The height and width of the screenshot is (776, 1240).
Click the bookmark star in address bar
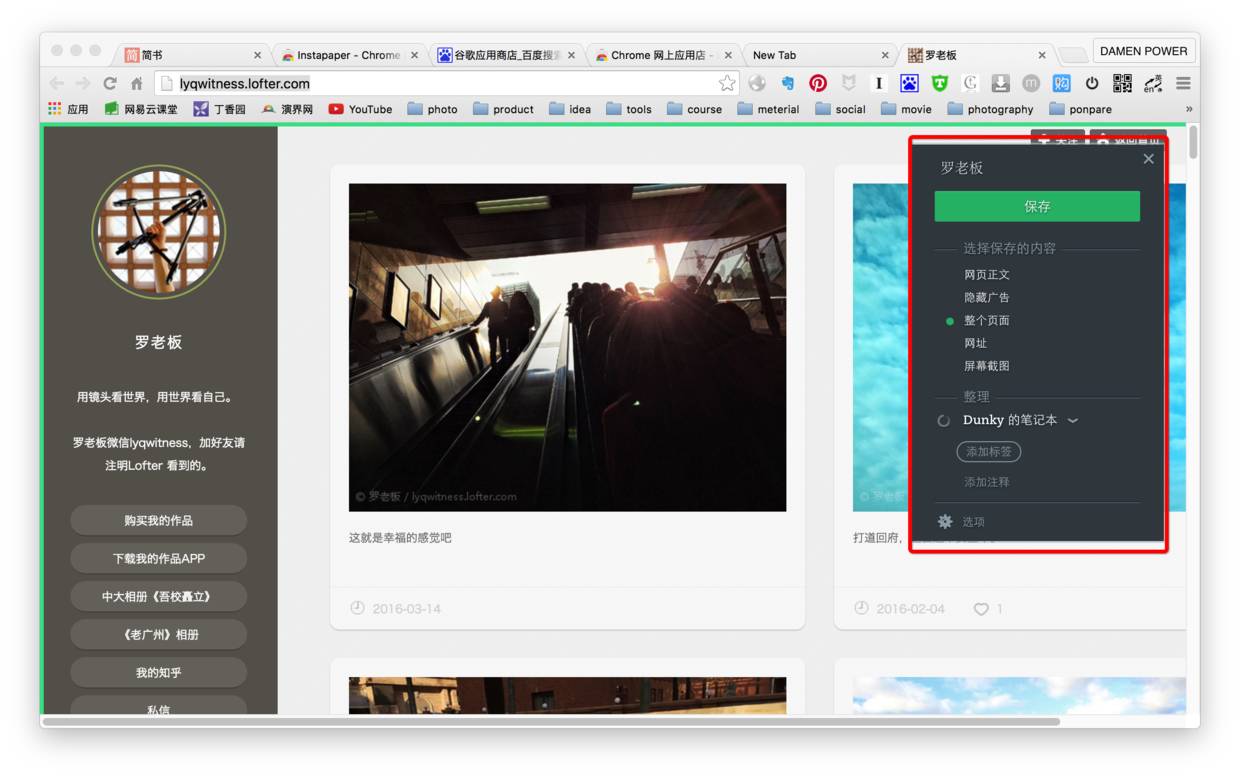click(x=727, y=83)
